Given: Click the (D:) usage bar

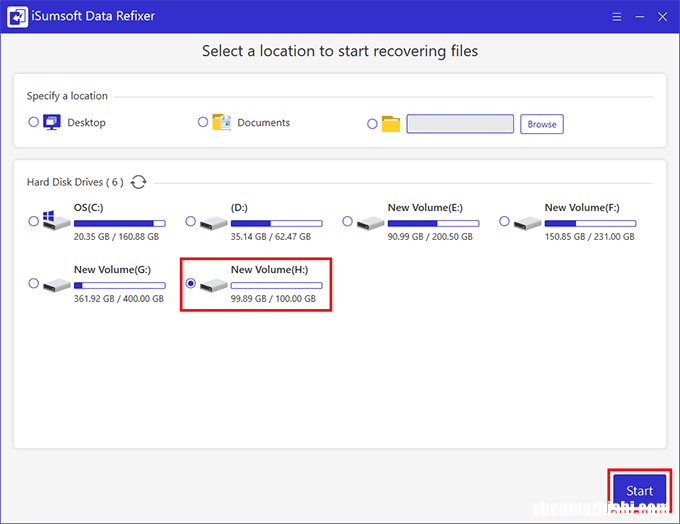Looking at the screenshot, I should 277,223.
